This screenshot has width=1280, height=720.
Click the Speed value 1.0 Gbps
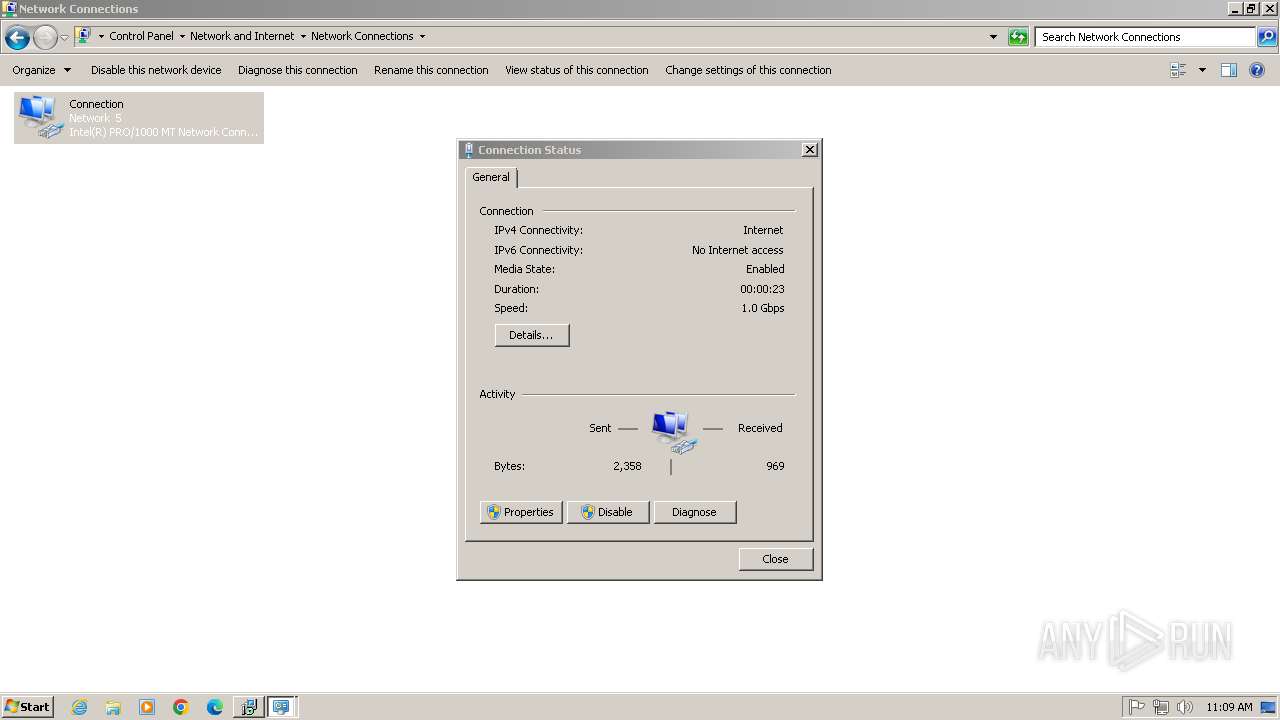(x=763, y=308)
